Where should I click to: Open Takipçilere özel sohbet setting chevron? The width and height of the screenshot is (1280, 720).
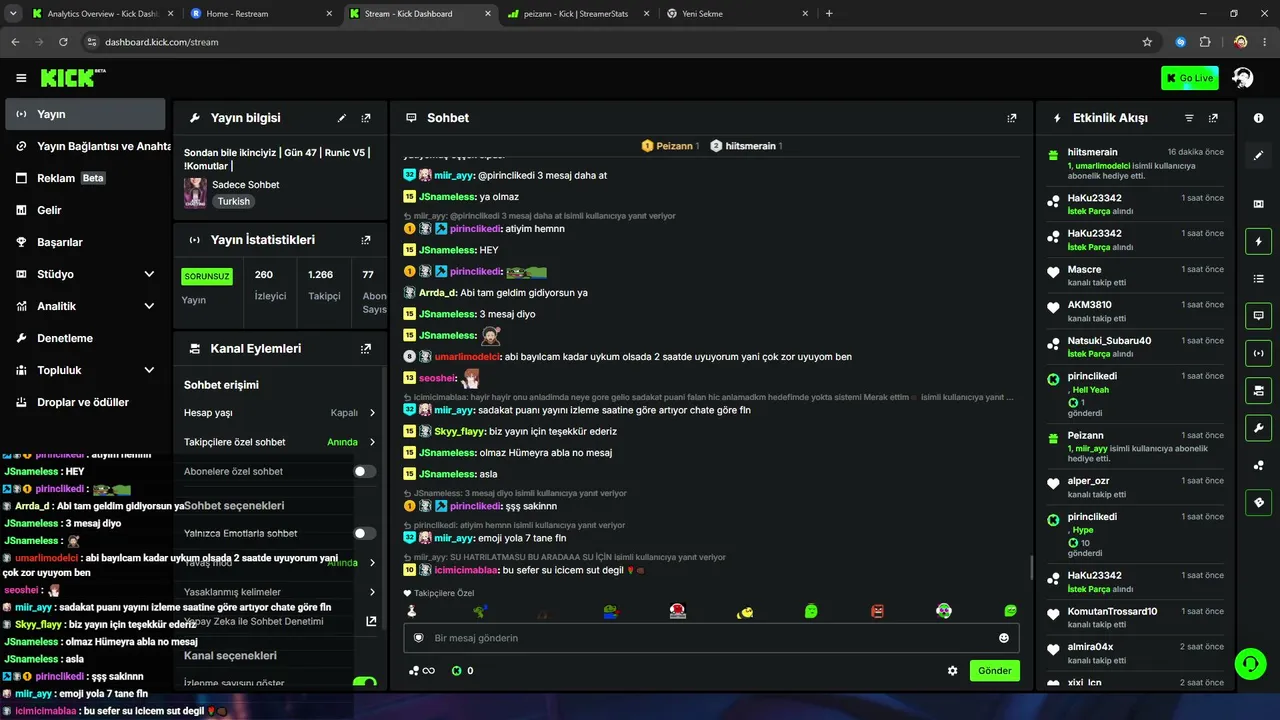(372, 442)
